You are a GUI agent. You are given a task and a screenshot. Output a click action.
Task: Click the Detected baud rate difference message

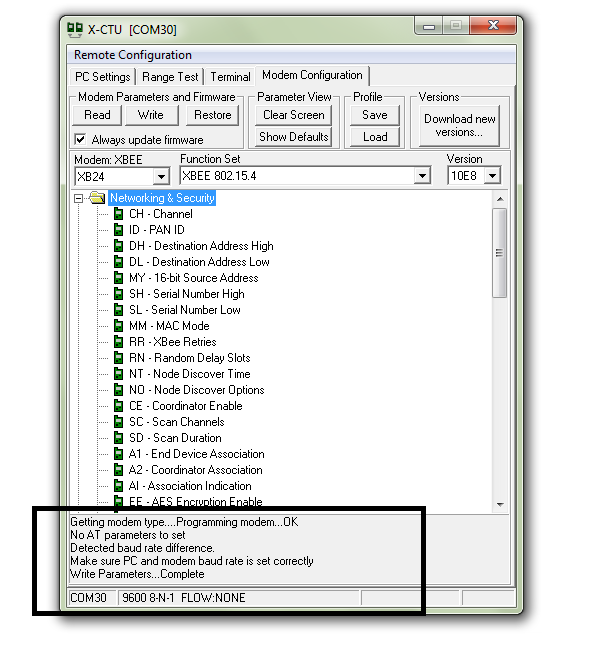coord(142,548)
